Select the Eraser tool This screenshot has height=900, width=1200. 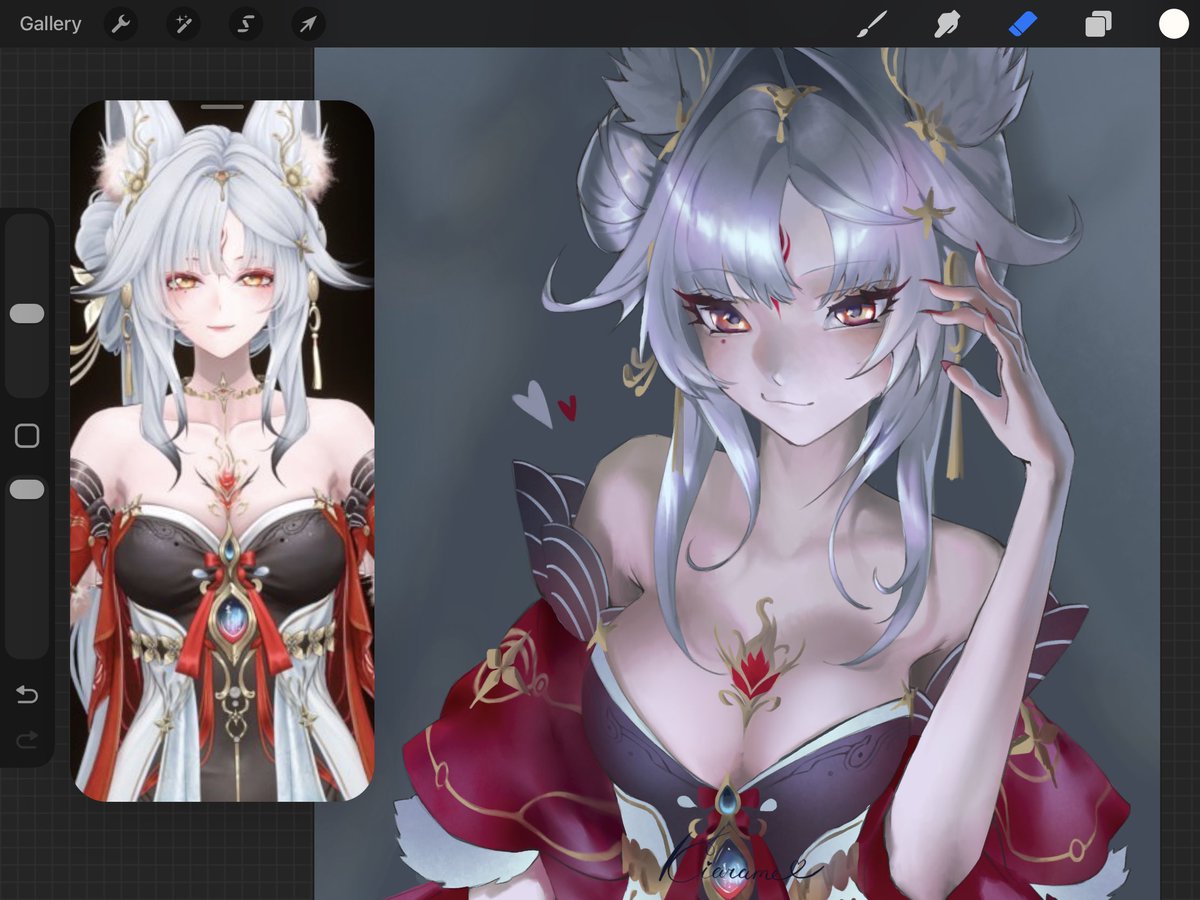1023,24
